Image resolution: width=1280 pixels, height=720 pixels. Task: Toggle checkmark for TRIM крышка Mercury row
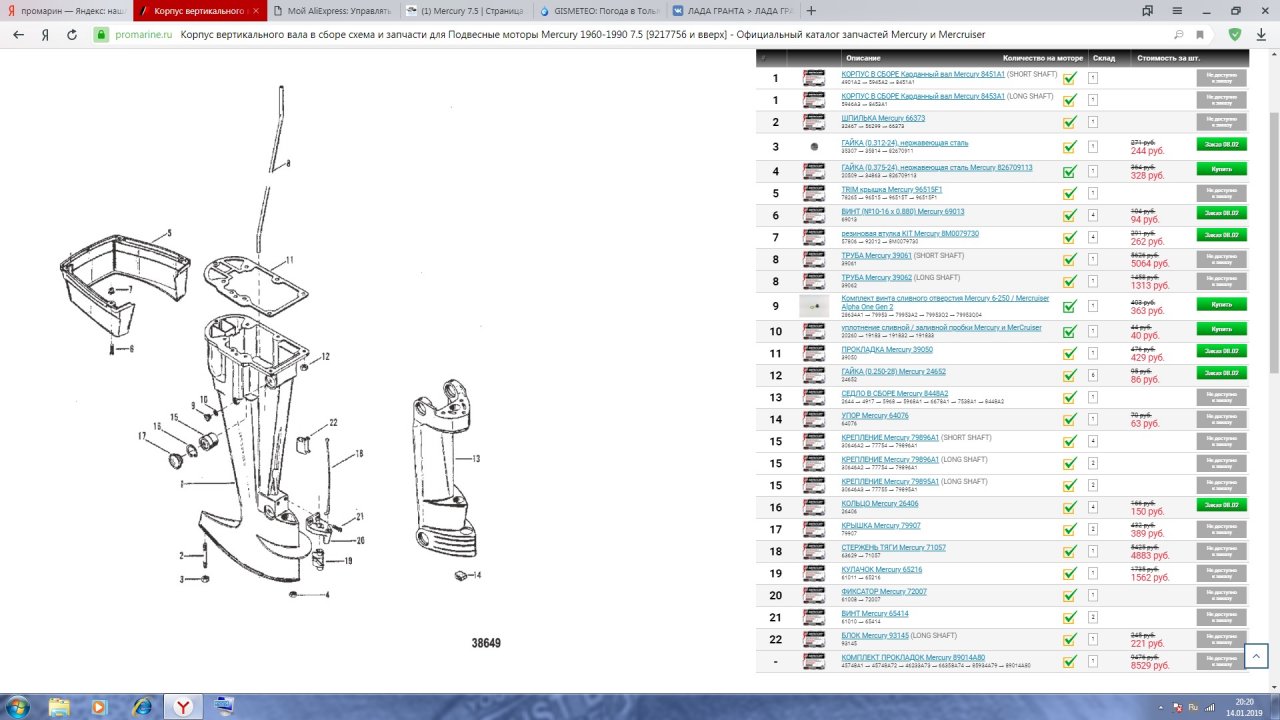tap(1069, 192)
